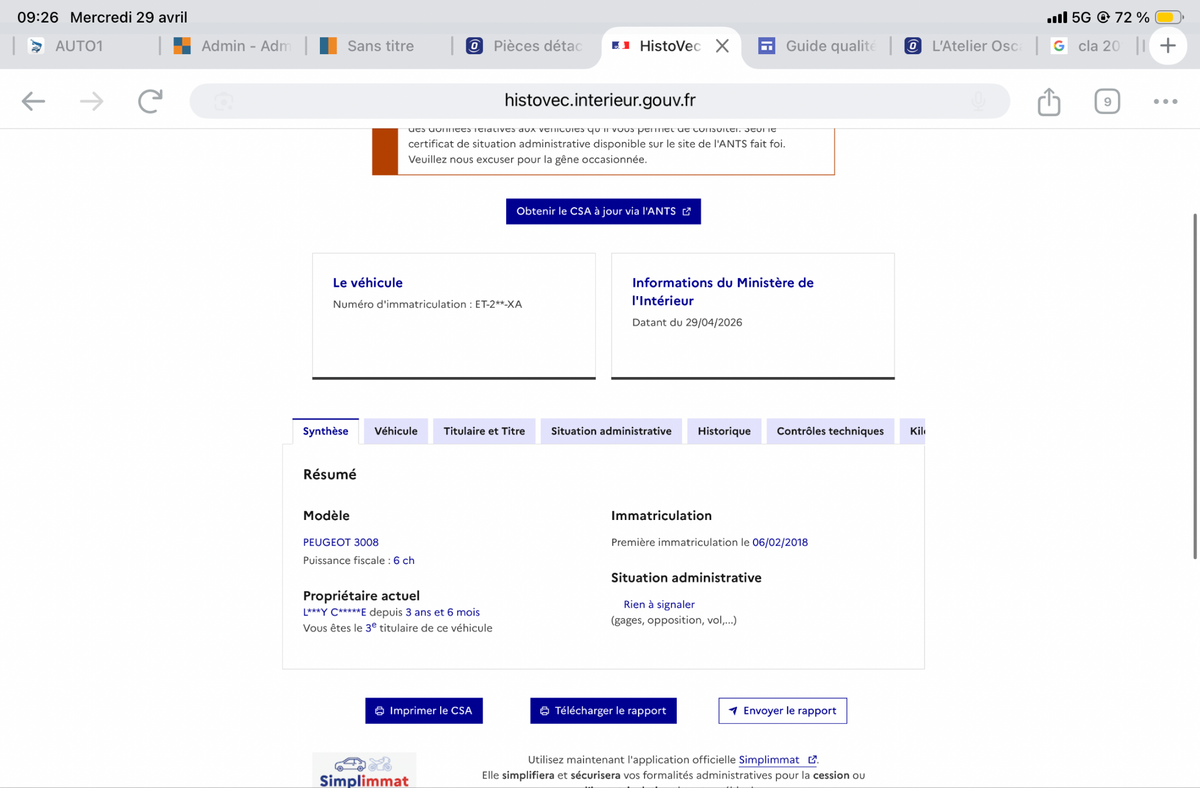Reload the HistoVec page
1200x788 pixels.
tap(150, 101)
